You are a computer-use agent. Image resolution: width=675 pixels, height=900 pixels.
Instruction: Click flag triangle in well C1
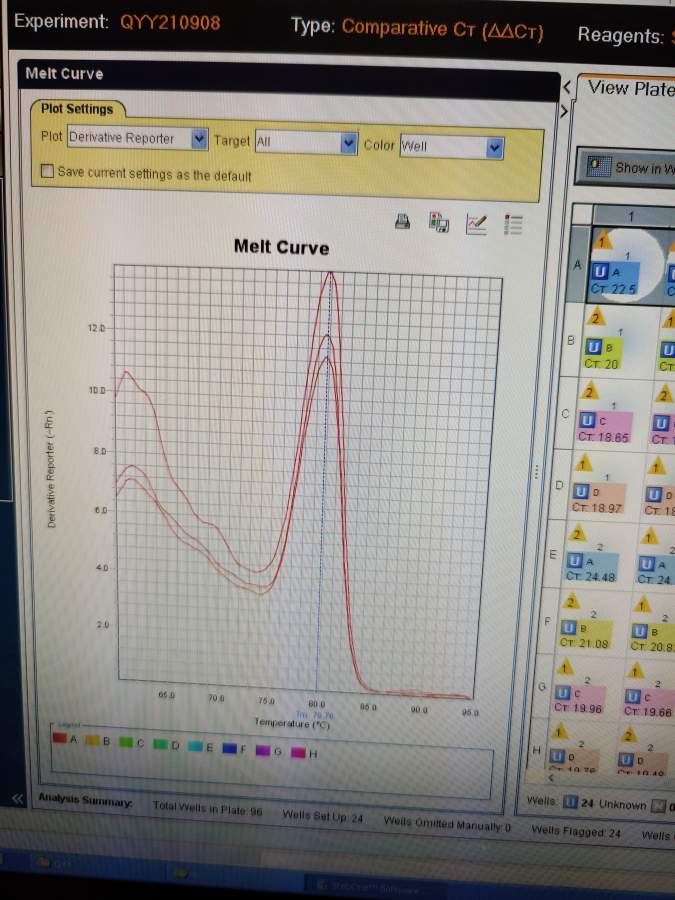pyautogui.click(x=589, y=393)
